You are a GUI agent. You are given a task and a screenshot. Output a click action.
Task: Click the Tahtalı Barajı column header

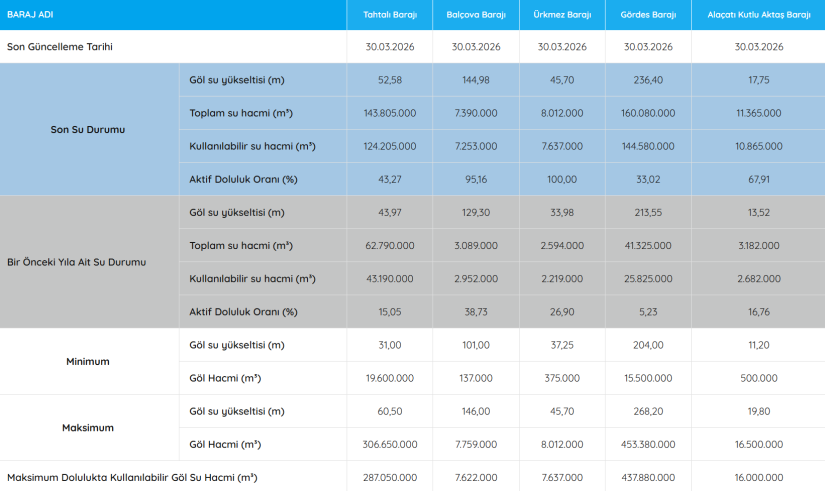[x=389, y=15]
